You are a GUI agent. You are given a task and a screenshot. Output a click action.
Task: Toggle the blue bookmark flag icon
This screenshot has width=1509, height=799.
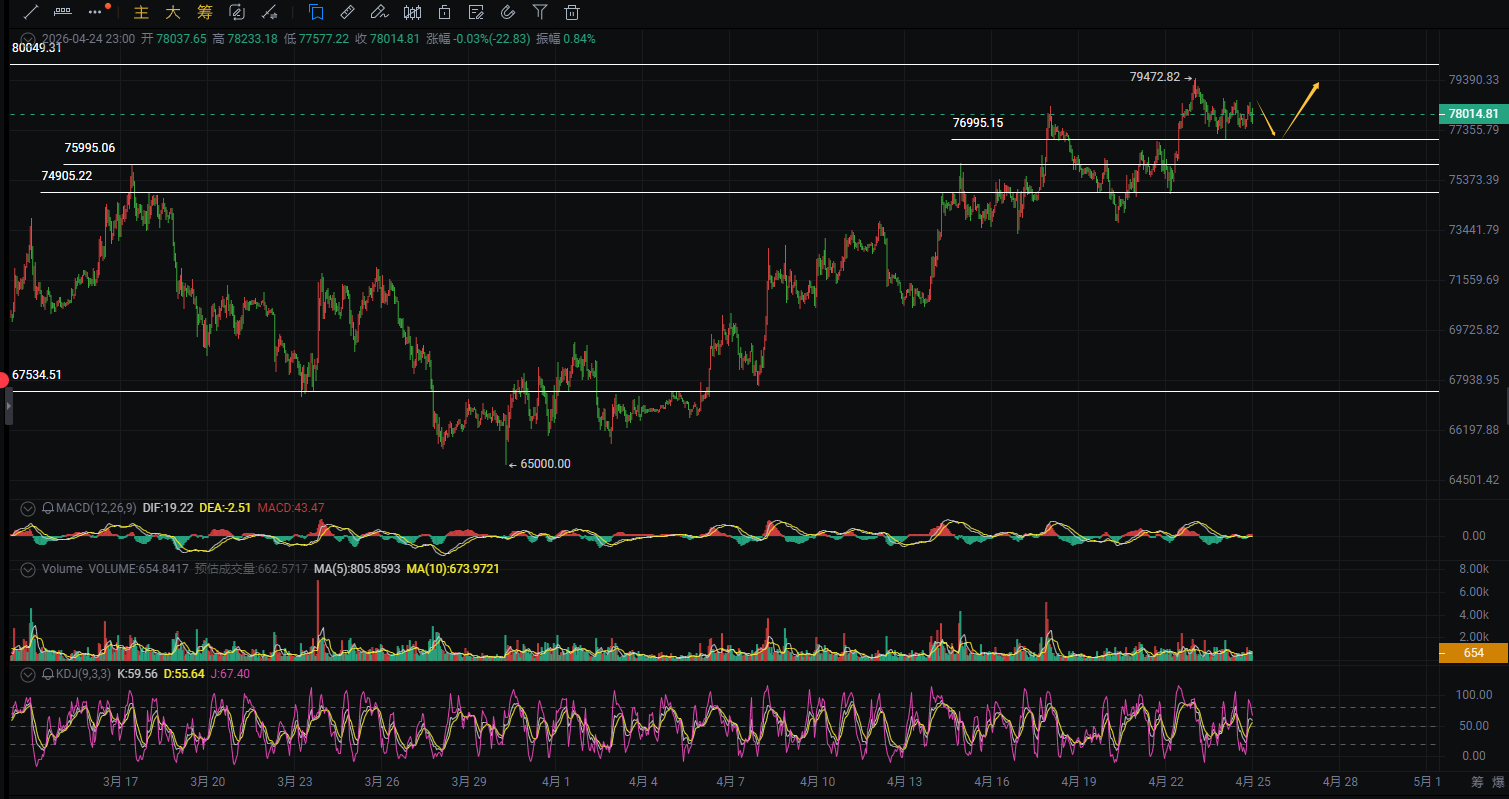[316, 13]
